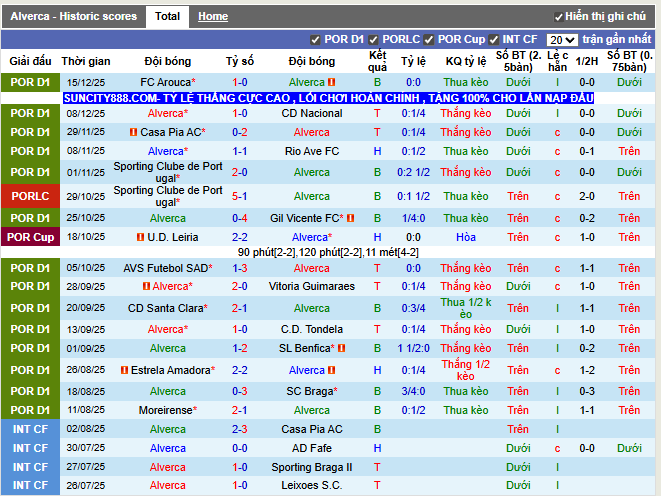Viewport: 662px width, 496px height.
Task: Click the INT CF label on 02/08/25 row
Action: pyautogui.click(x=30, y=429)
